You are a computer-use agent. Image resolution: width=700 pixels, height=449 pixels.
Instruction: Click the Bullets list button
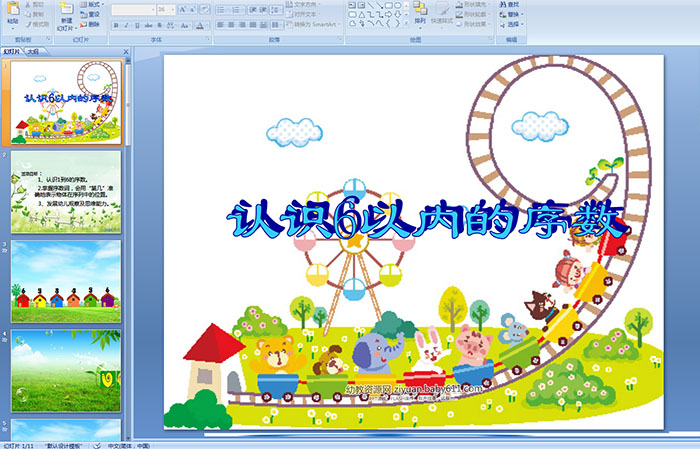click(222, 10)
